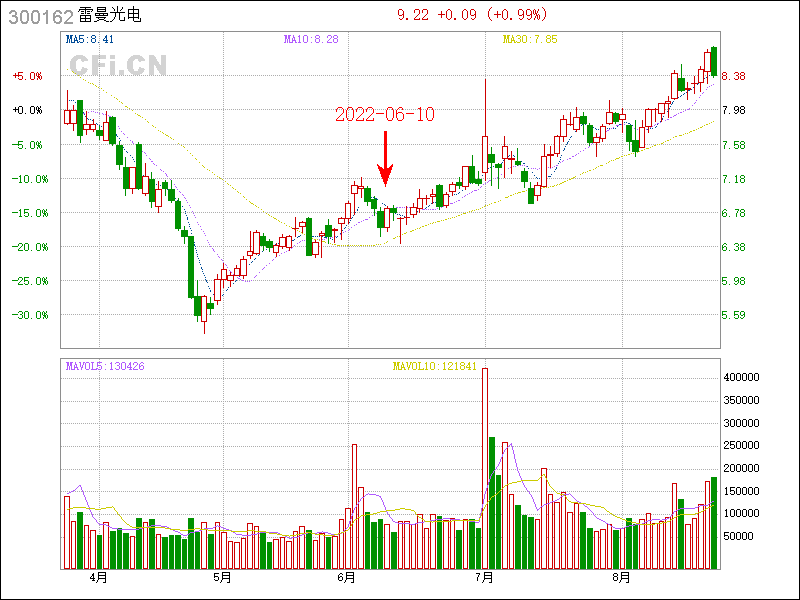Click the 2022-06-10 date annotation
The width and height of the screenshot is (800, 600).
point(385,115)
